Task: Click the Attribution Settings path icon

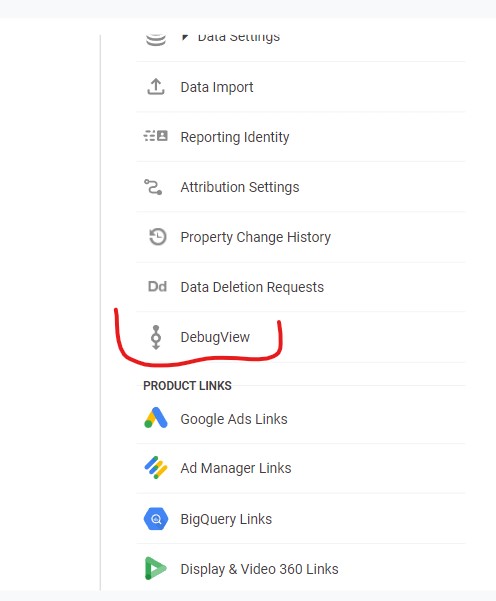Action: coord(153,187)
